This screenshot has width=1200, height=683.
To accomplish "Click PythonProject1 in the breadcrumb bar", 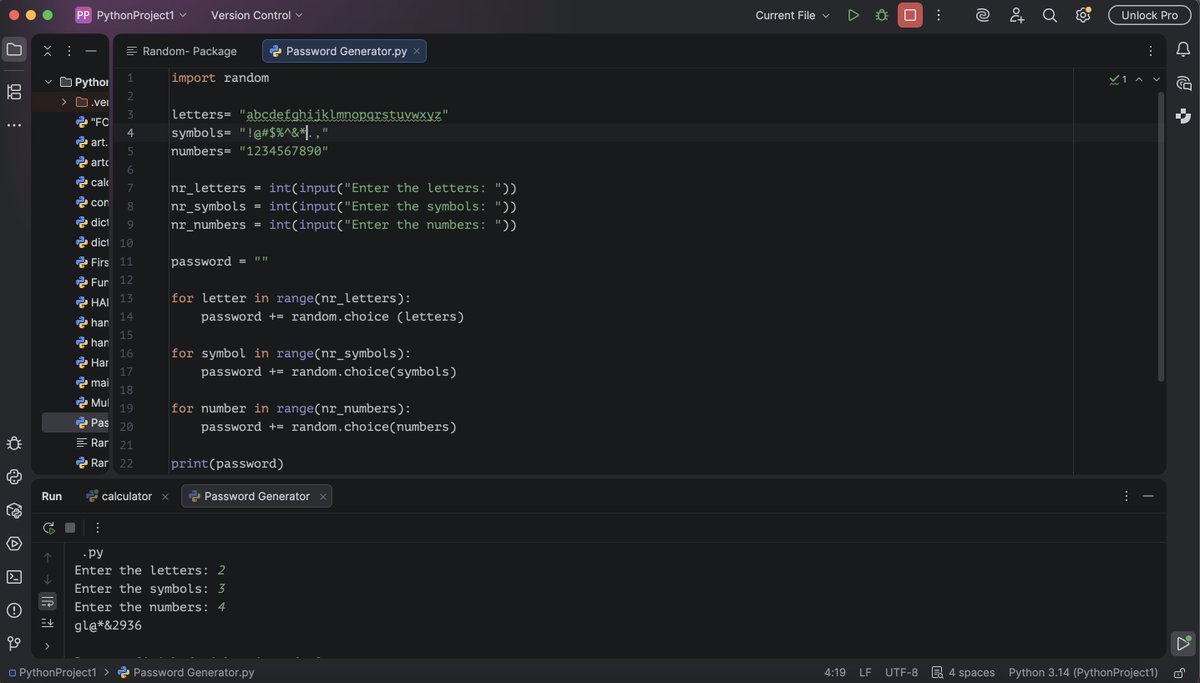I will point(51,672).
